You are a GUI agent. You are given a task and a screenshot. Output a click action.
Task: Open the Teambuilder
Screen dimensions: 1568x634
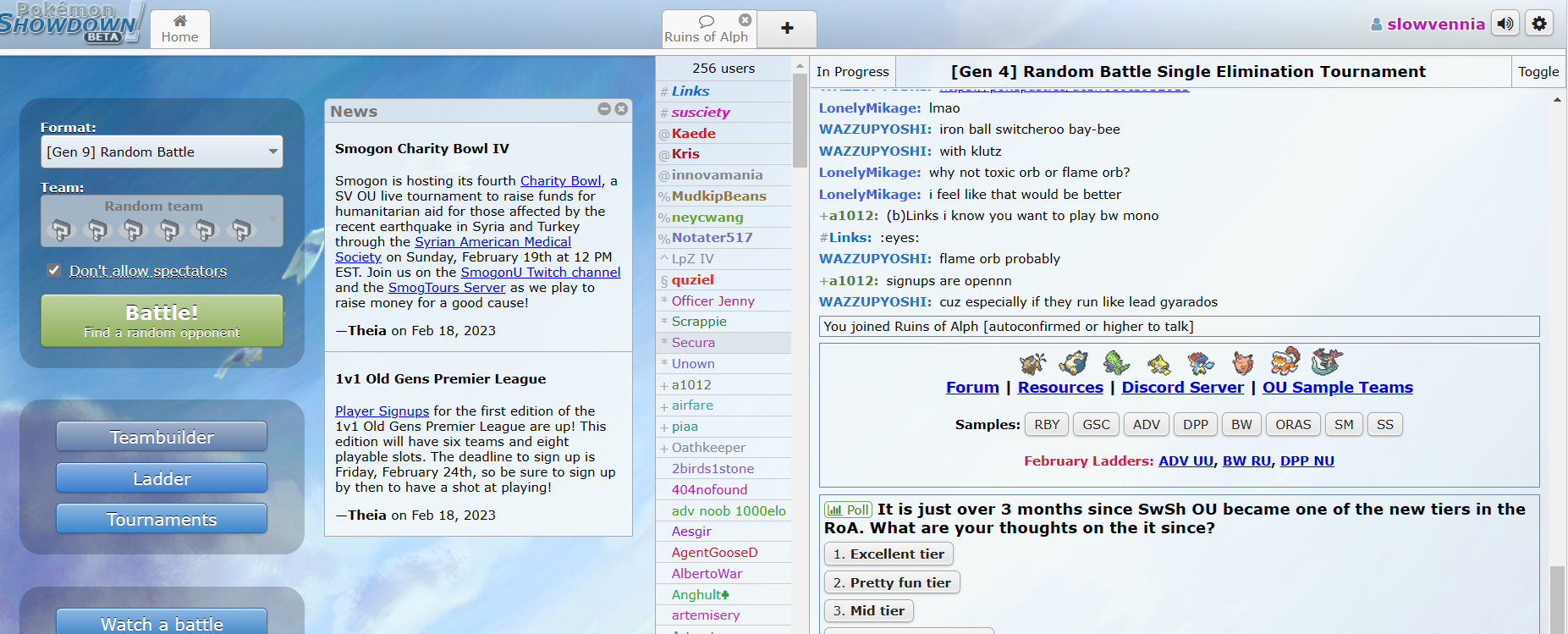coord(162,437)
